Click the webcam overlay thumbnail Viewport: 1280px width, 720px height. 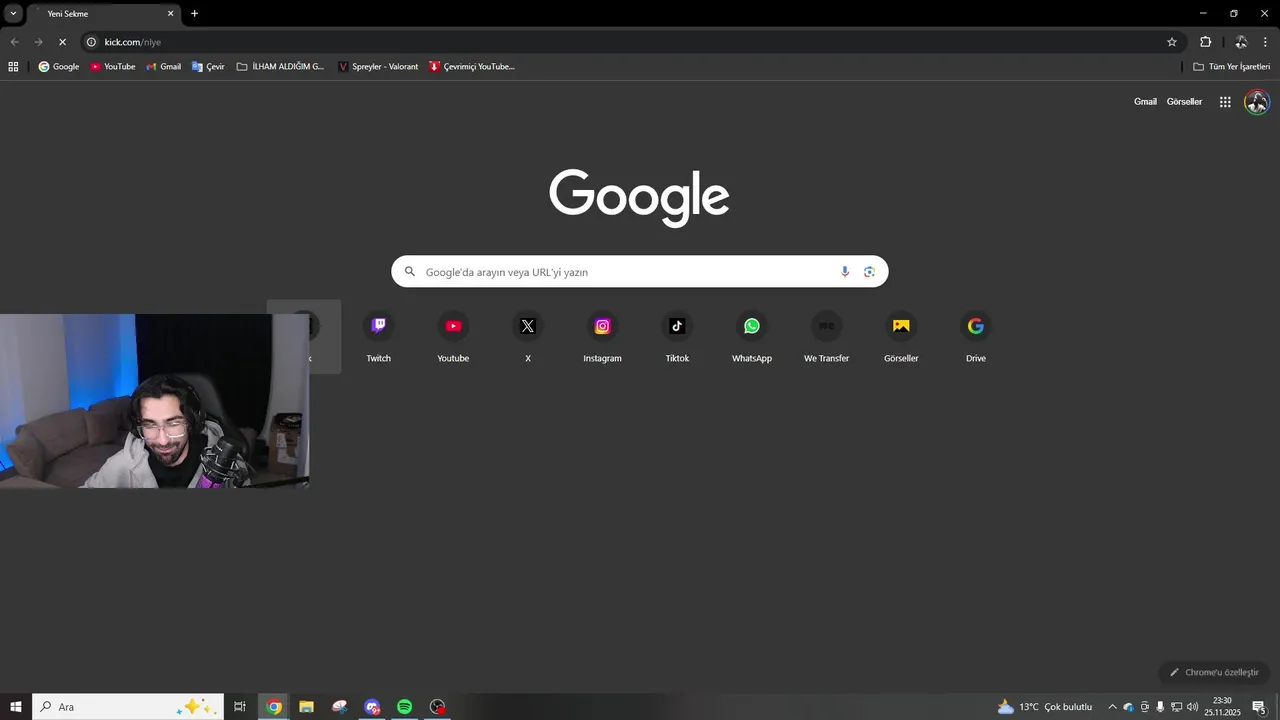click(x=154, y=401)
